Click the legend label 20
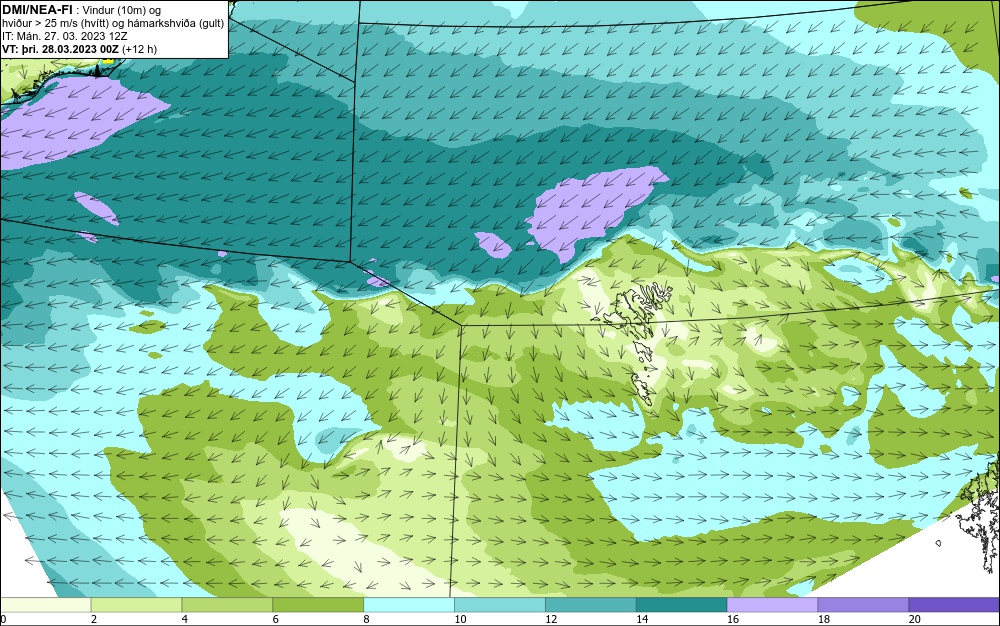The image size is (1000, 626). coord(914,619)
